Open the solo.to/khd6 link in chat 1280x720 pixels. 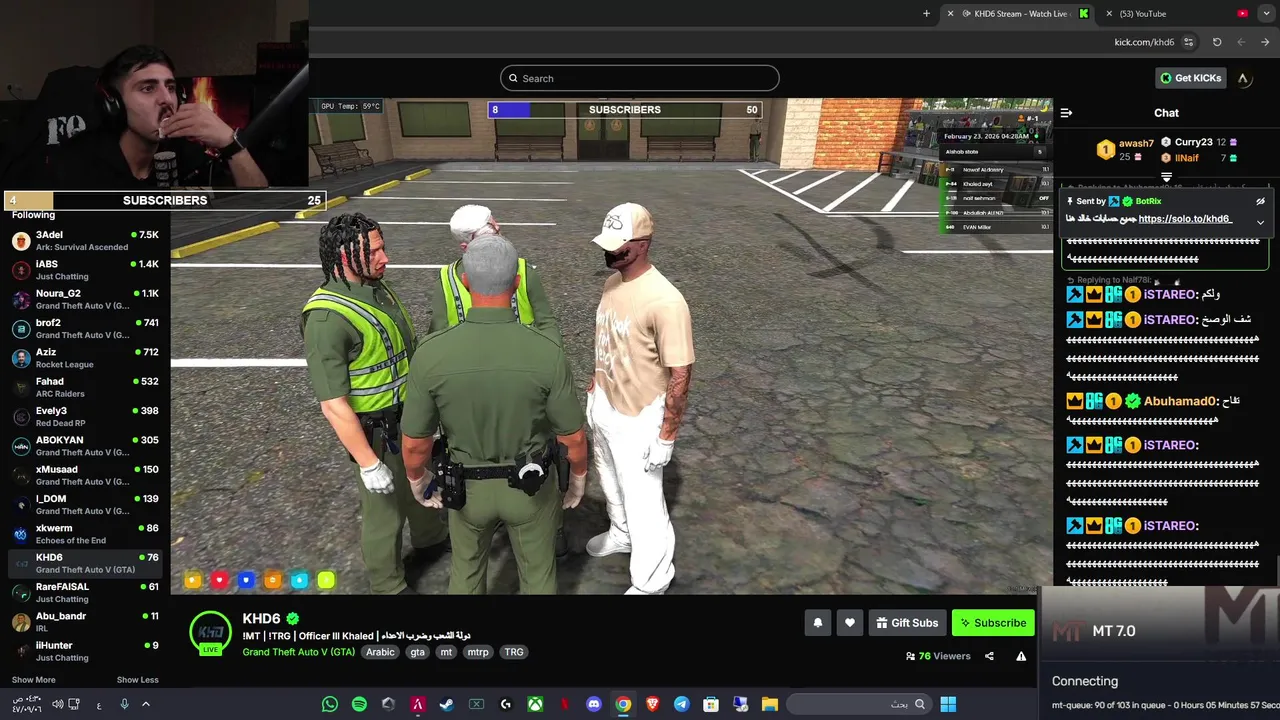point(1185,219)
